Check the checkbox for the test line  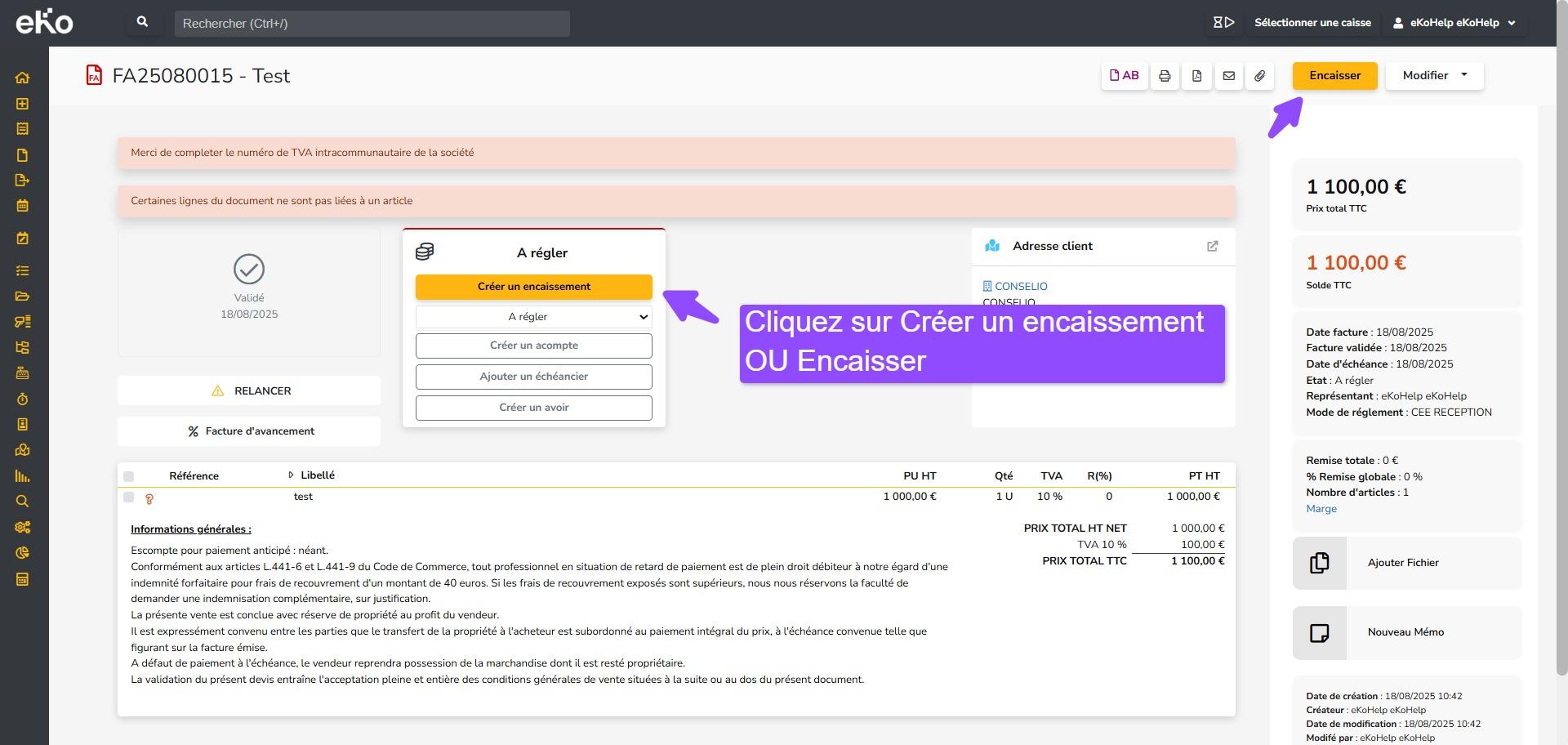pyautogui.click(x=128, y=497)
